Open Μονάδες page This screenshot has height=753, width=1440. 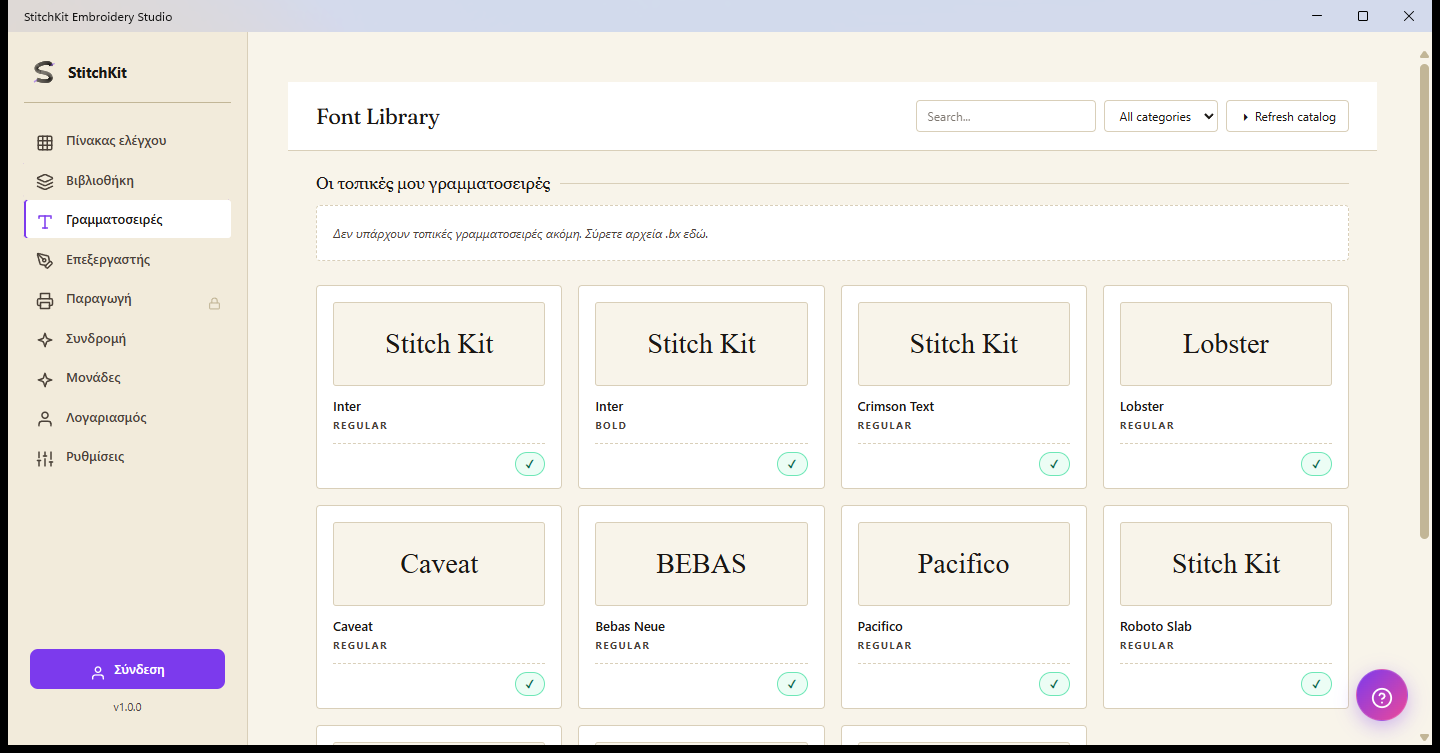click(x=128, y=377)
